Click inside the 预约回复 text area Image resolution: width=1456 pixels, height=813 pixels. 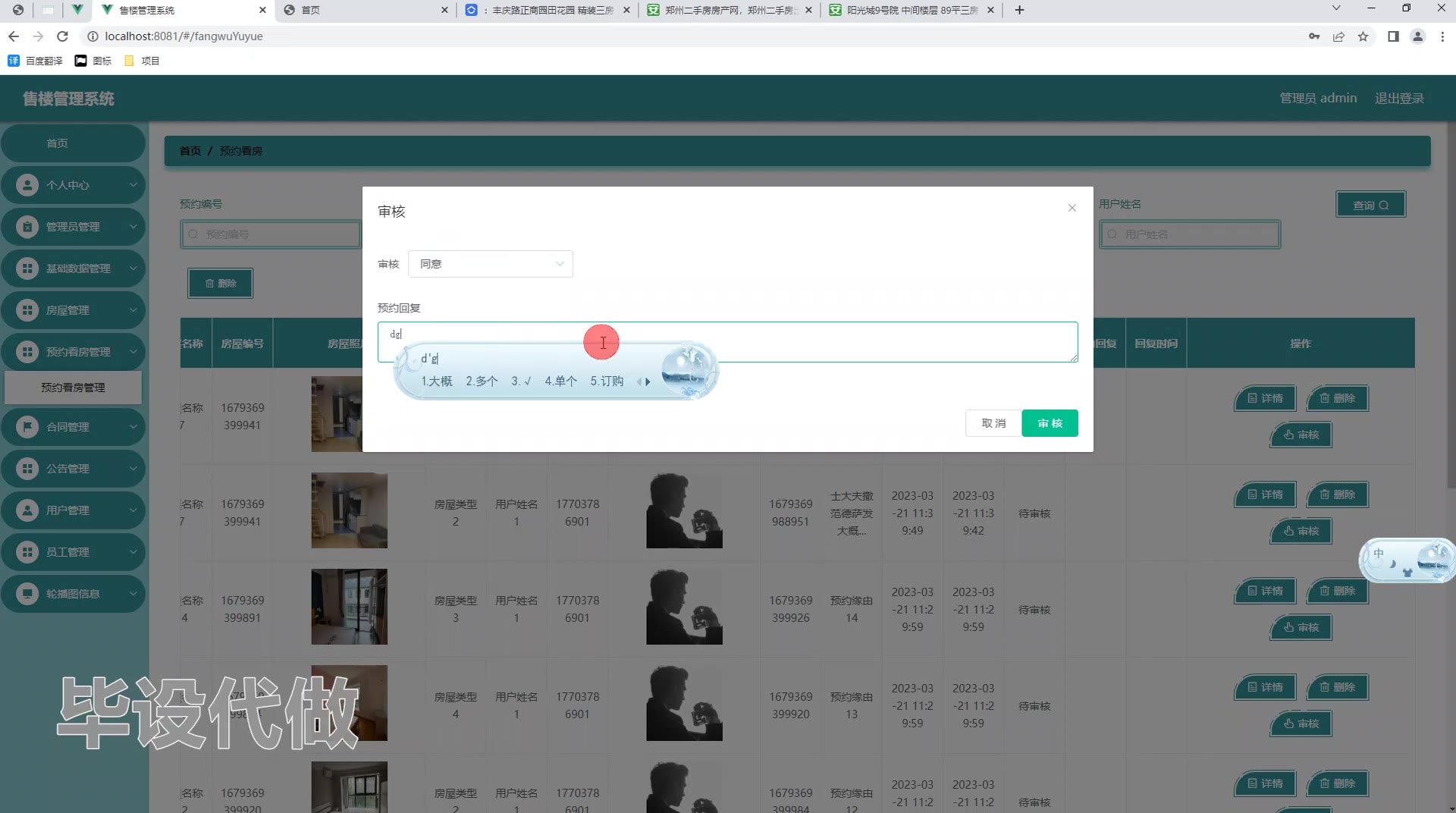point(727,342)
